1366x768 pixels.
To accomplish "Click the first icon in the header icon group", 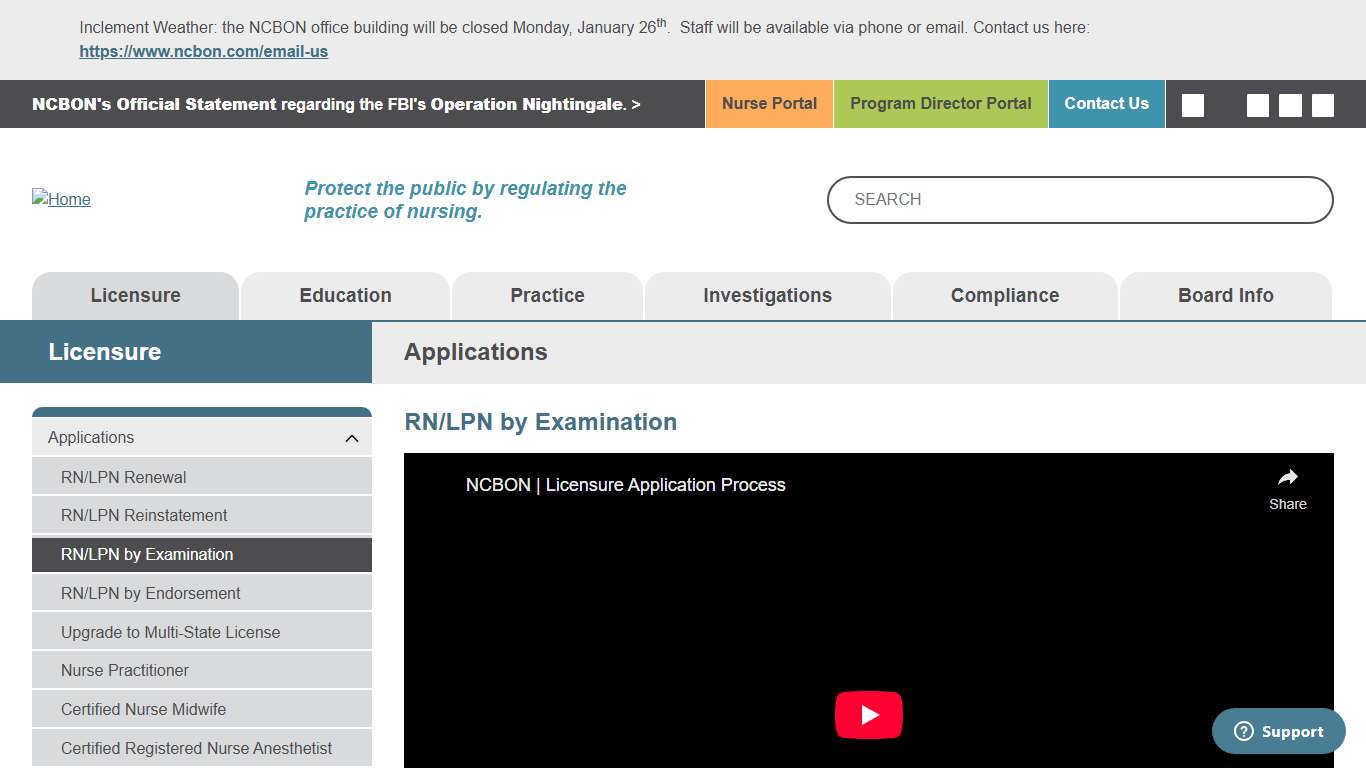I will pyautogui.click(x=1257, y=104).
